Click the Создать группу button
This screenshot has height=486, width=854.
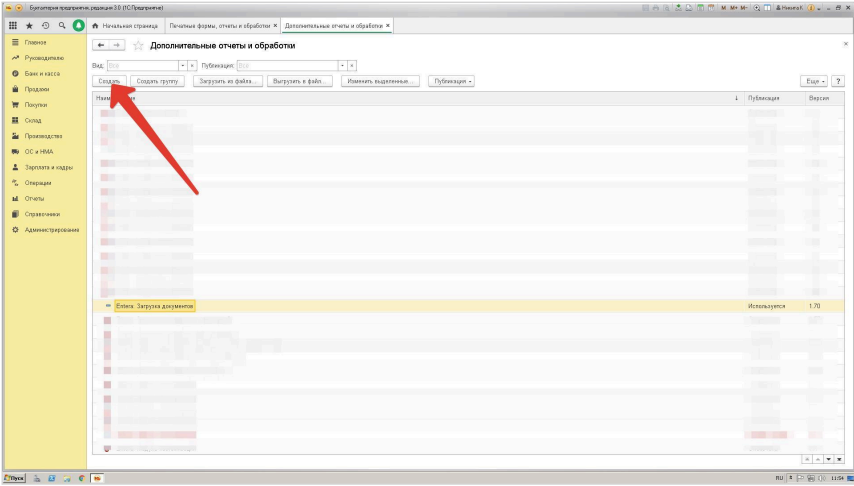[x=157, y=81]
